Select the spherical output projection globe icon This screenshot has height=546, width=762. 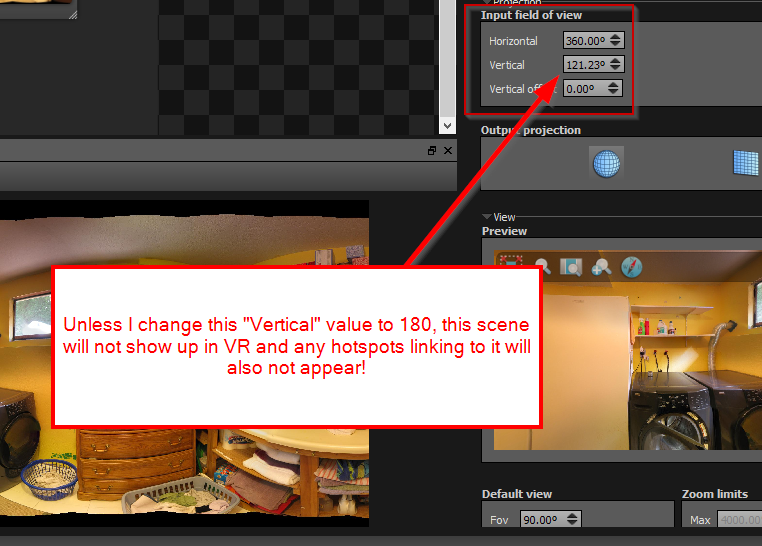click(606, 163)
